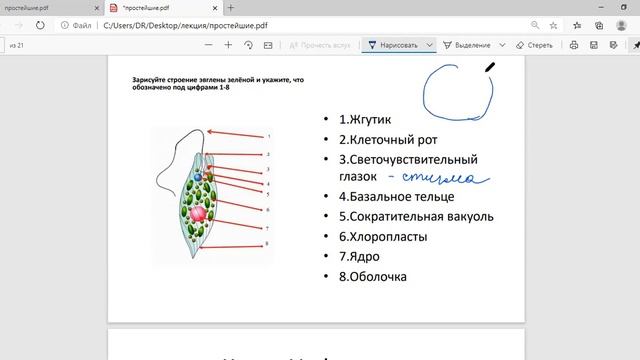Close the first простейшие.pdf tab

97,8
